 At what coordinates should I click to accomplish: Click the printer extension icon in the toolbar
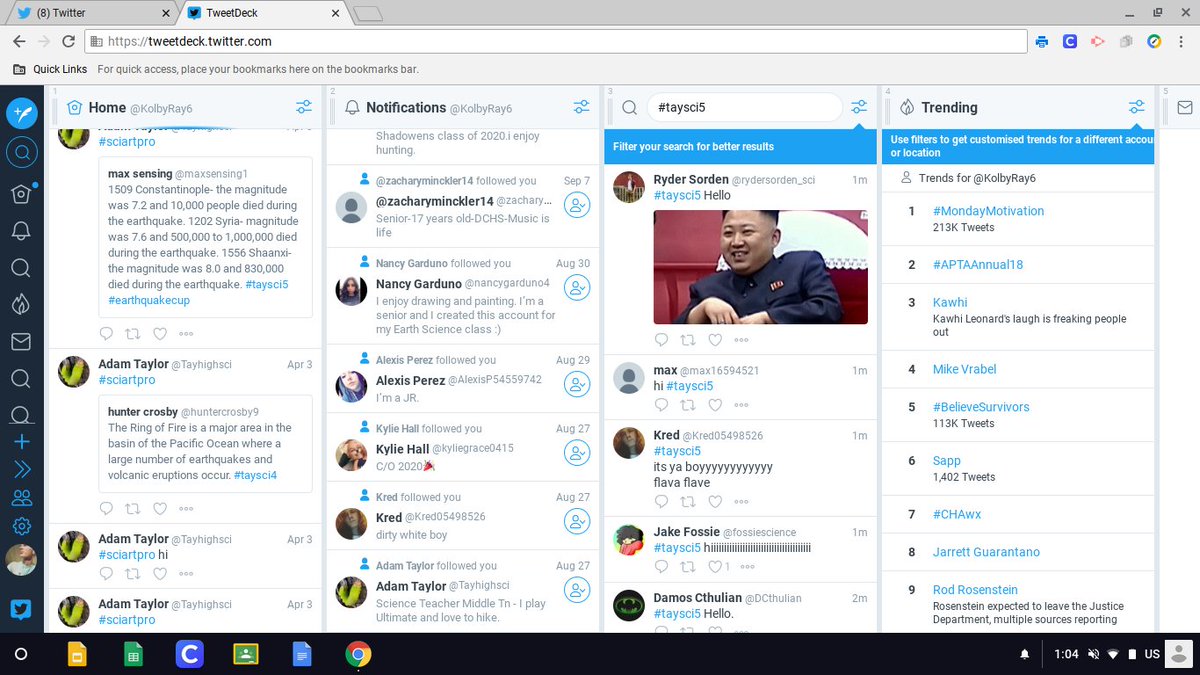tap(1042, 42)
